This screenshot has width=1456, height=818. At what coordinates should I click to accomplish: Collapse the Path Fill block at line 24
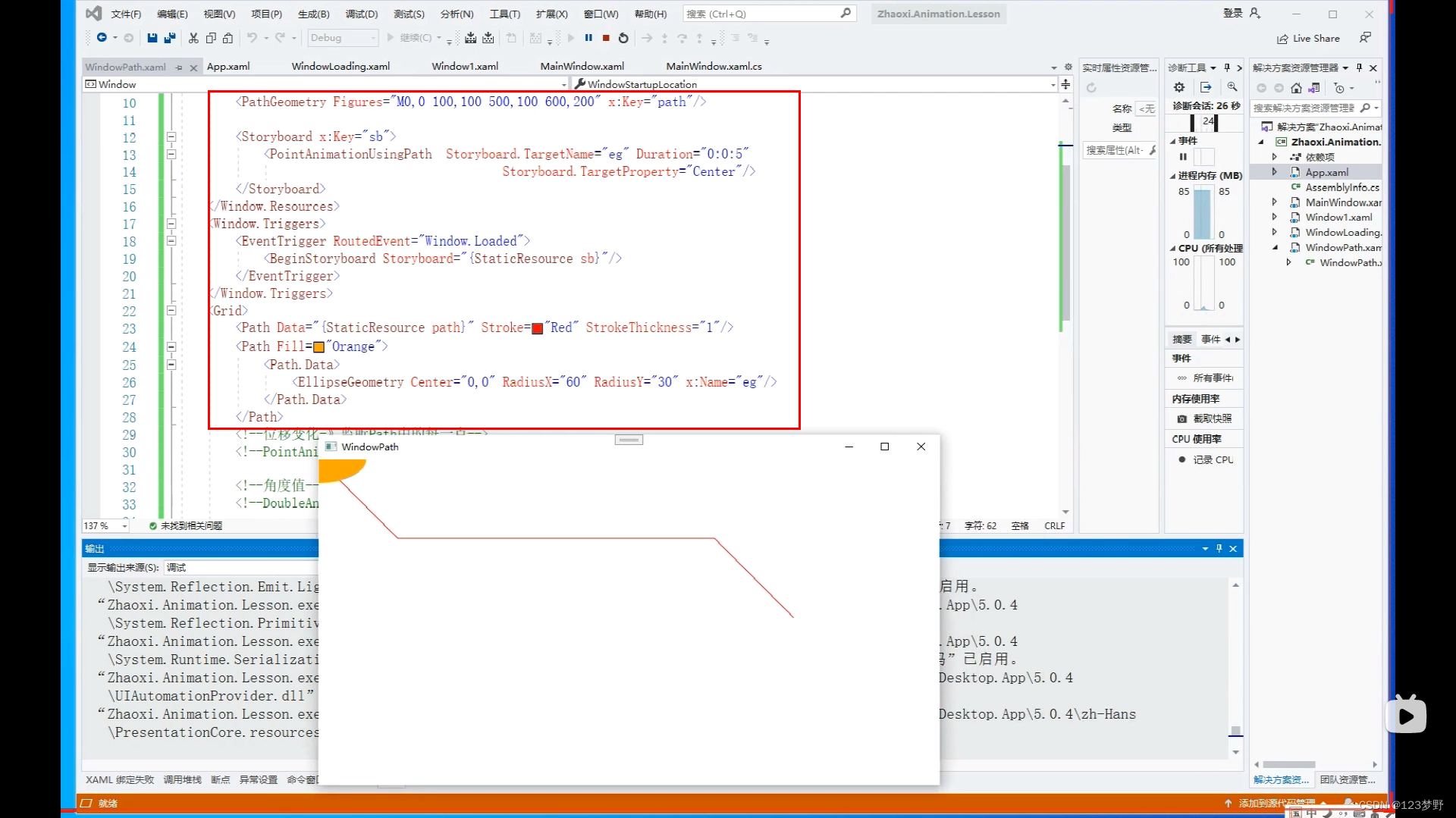coord(171,346)
